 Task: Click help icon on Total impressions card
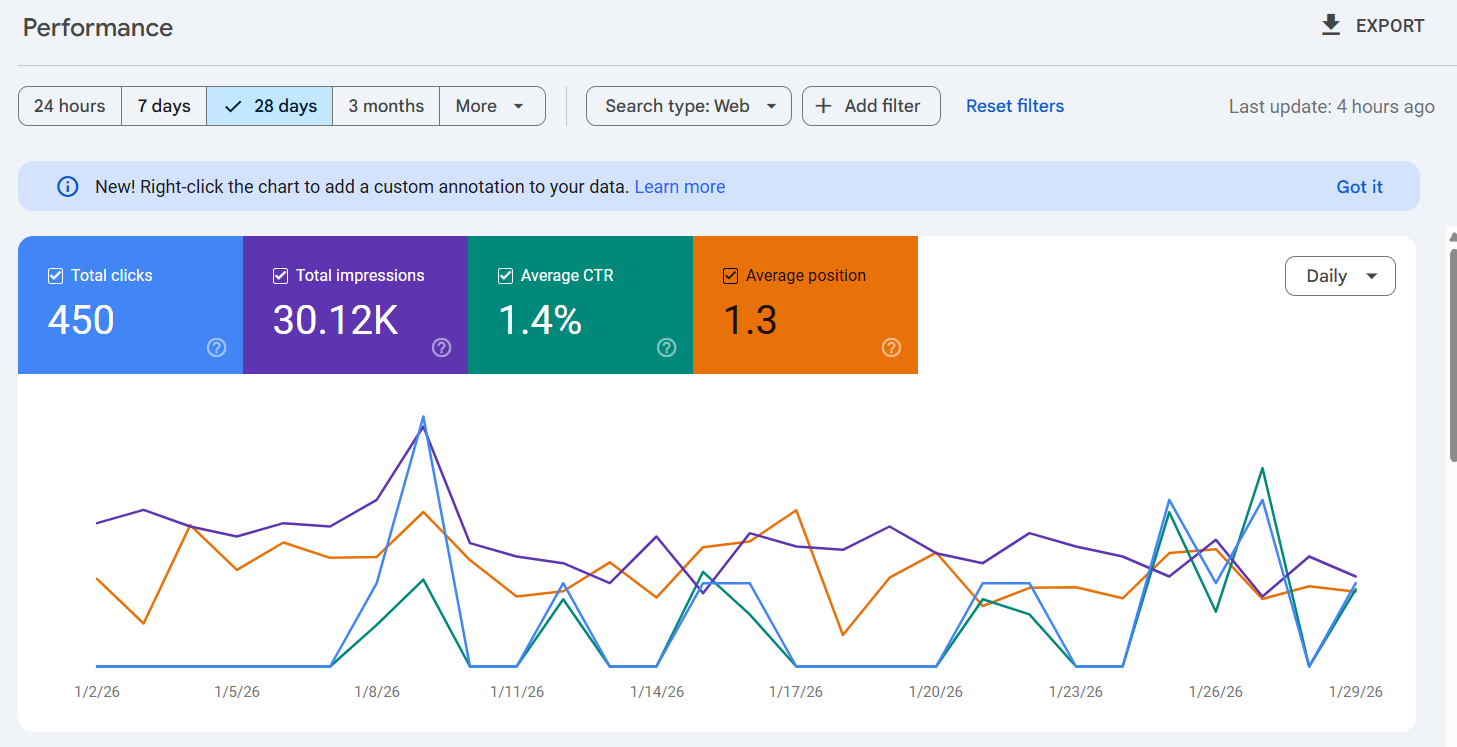[x=441, y=348]
